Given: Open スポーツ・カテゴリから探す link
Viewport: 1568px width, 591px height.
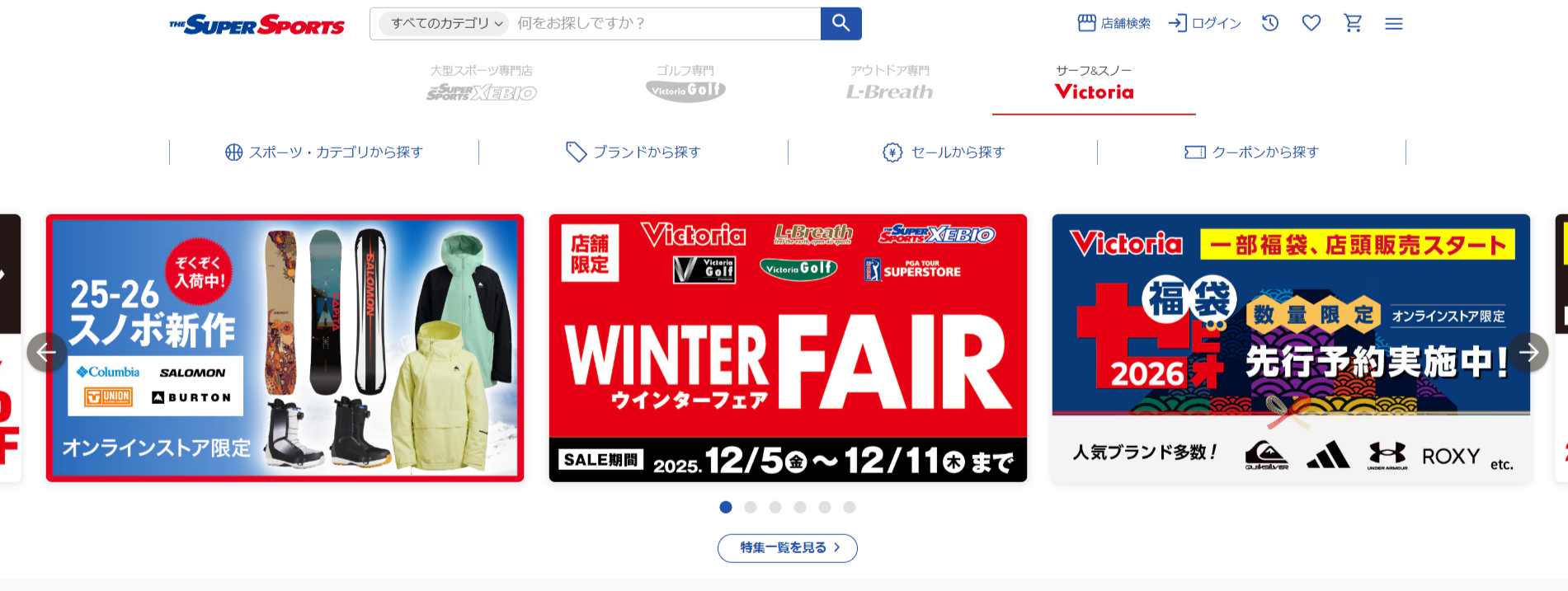Looking at the screenshot, I should [x=324, y=152].
